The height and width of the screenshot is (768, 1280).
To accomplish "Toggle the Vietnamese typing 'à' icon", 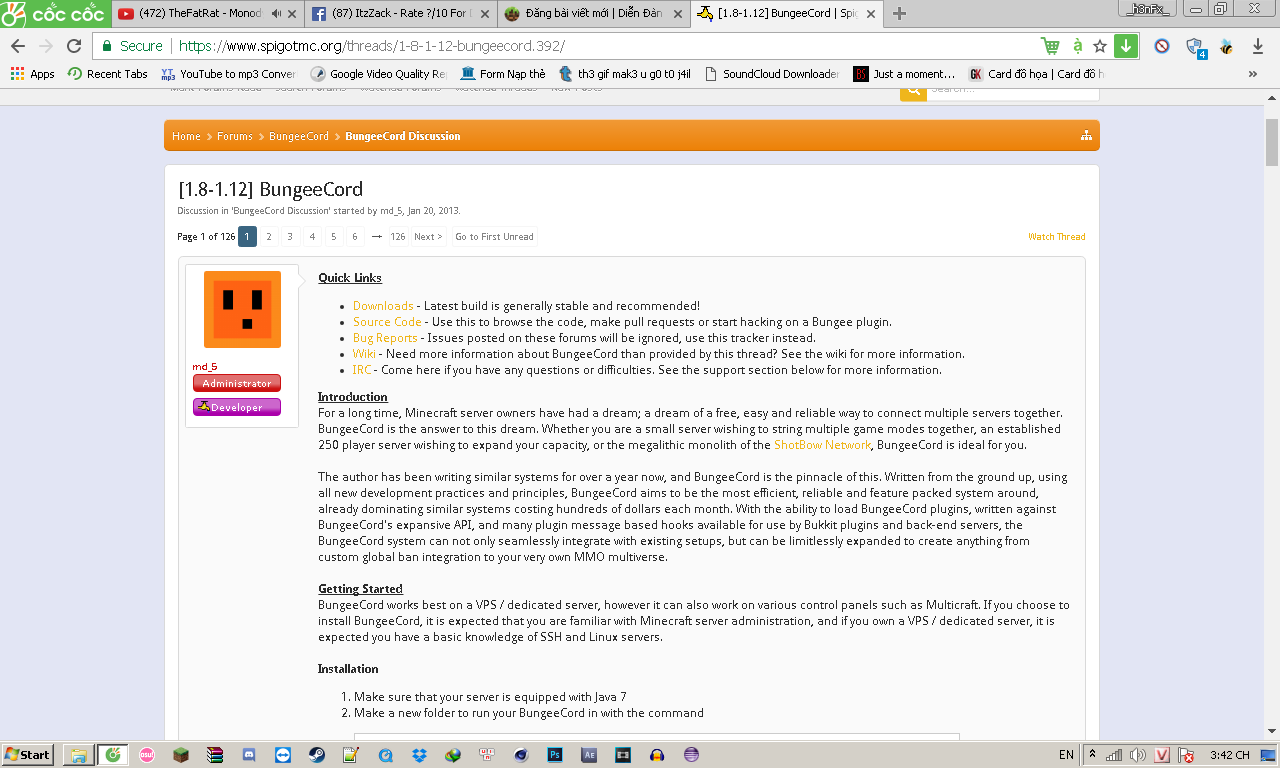I will (x=1077, y=46).
